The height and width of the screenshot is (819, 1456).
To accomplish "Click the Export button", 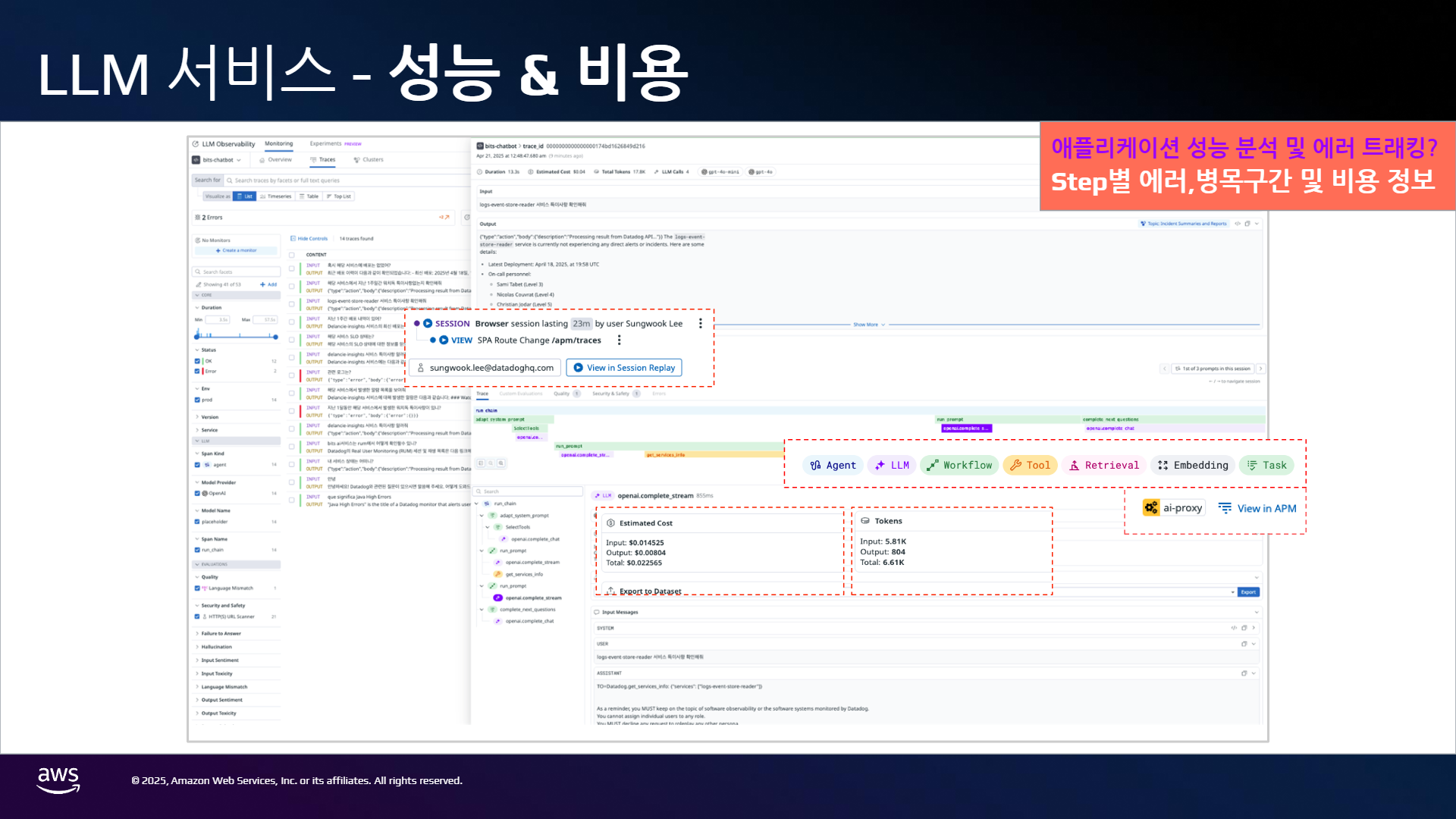I will [x=1248, y=592].
